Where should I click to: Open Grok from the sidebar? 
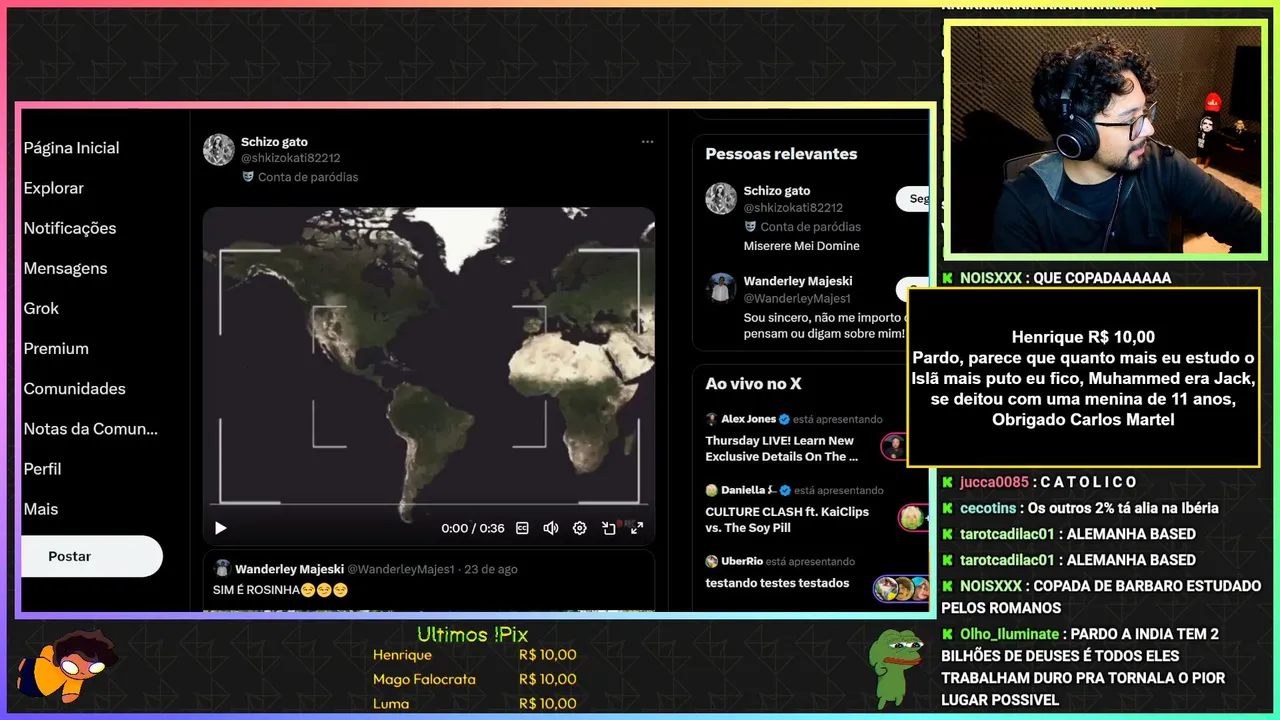coord(41,308)
